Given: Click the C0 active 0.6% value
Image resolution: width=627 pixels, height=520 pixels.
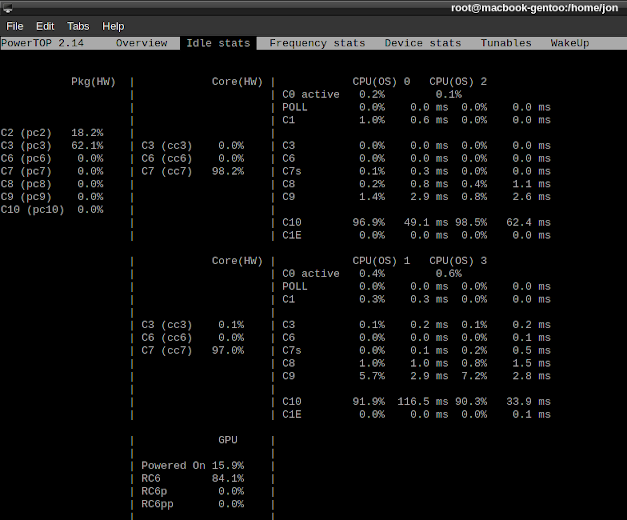Looking at the screenshot, I should [x=449, y=274].
